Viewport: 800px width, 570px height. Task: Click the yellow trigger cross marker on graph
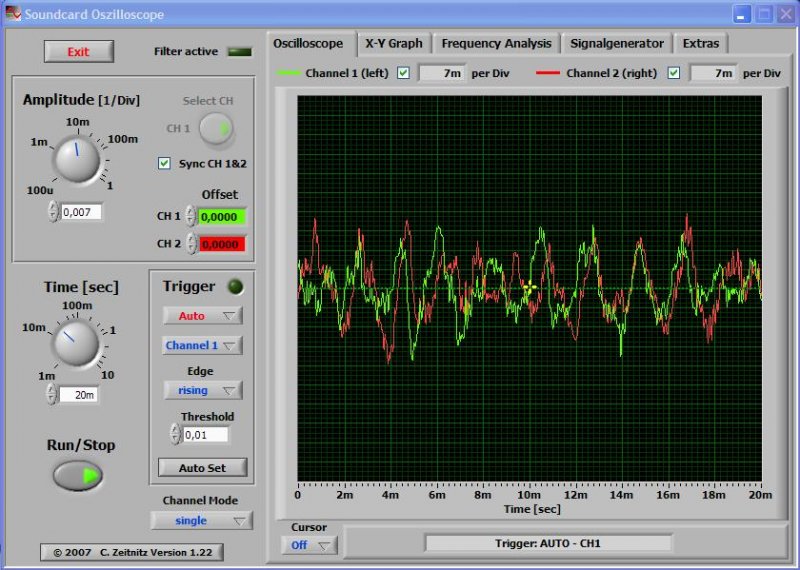coord(529,287)
